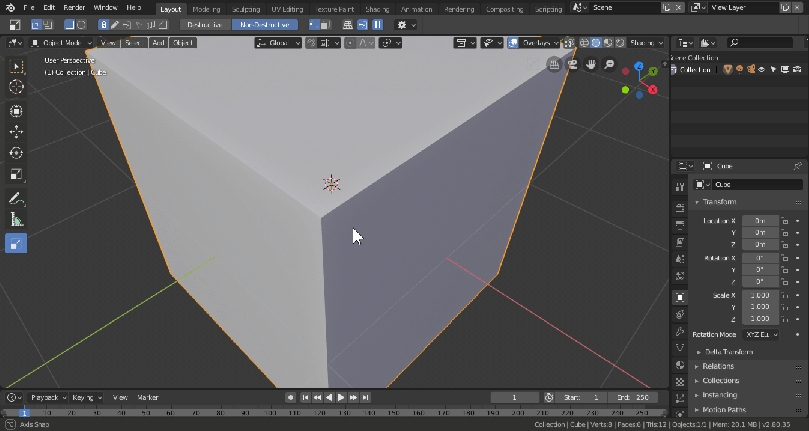
Task: Hide the Collection using its eye icon
Action: (x=762, y=70)
